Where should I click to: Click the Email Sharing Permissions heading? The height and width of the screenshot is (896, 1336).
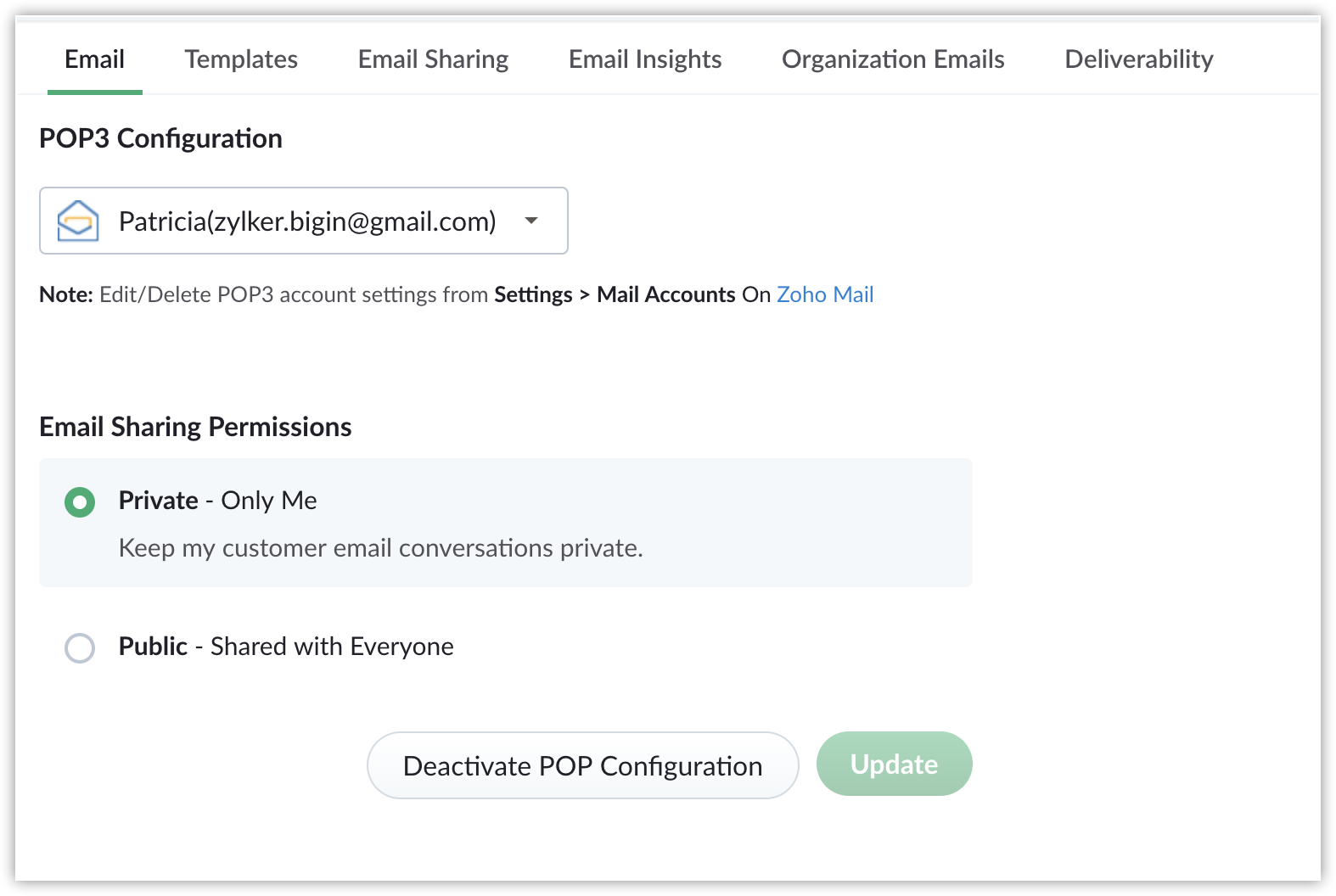[195, 427]
